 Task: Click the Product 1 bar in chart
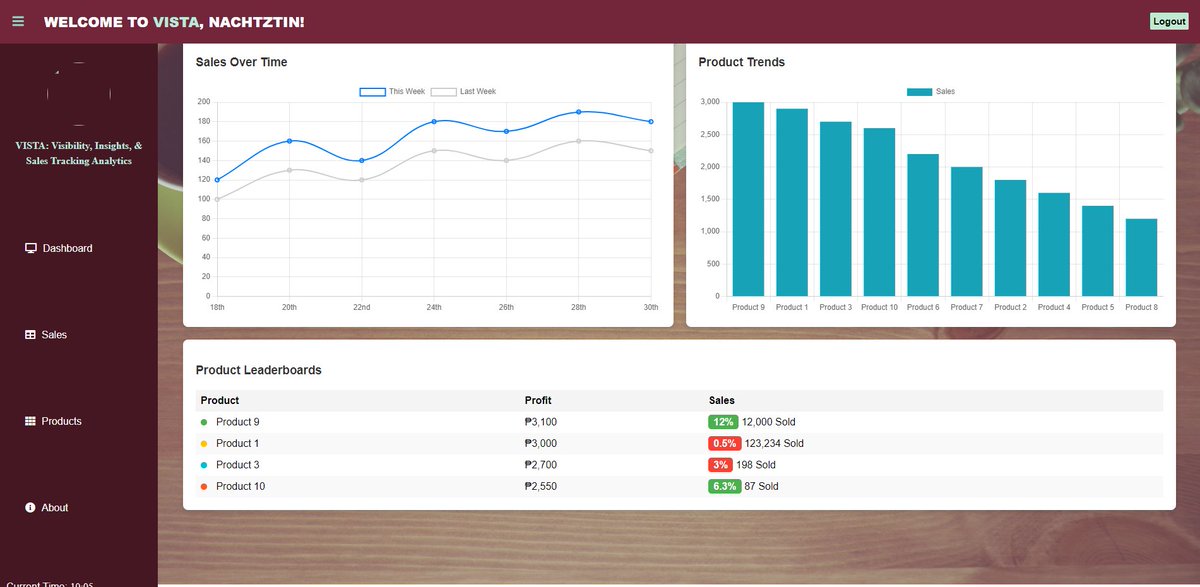coord(792,202)
